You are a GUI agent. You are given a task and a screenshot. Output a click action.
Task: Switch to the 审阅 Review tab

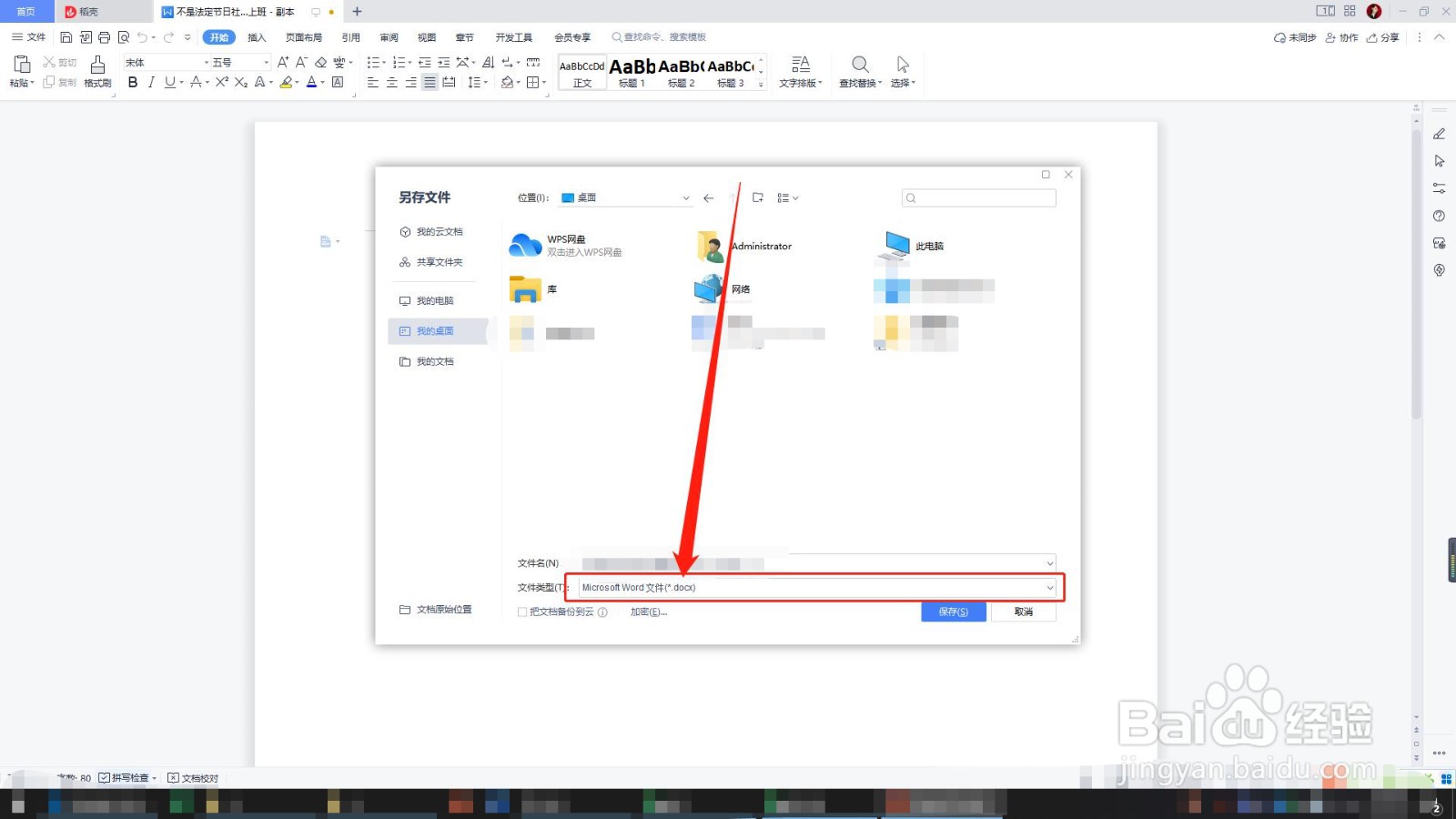click(x=389, y=37)
